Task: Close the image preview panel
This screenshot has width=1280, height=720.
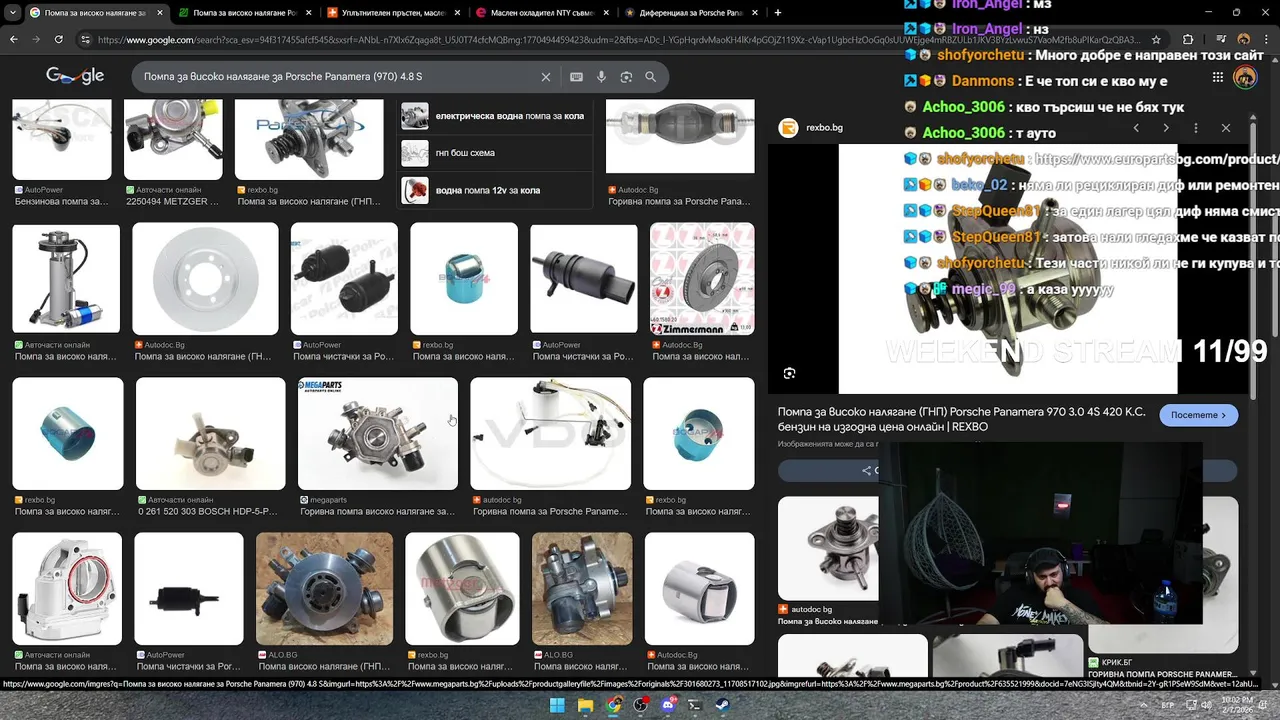Action: [1226, 128]
